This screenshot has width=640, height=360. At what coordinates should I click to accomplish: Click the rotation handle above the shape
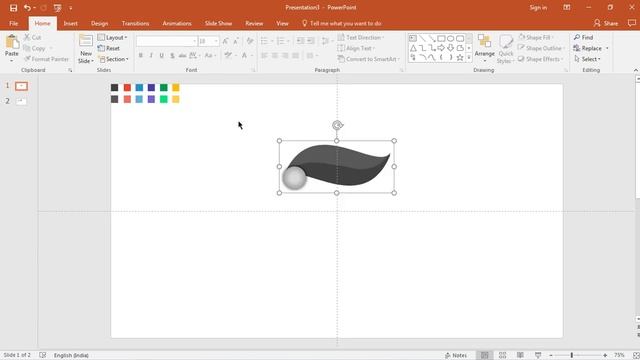click(337, 125)
